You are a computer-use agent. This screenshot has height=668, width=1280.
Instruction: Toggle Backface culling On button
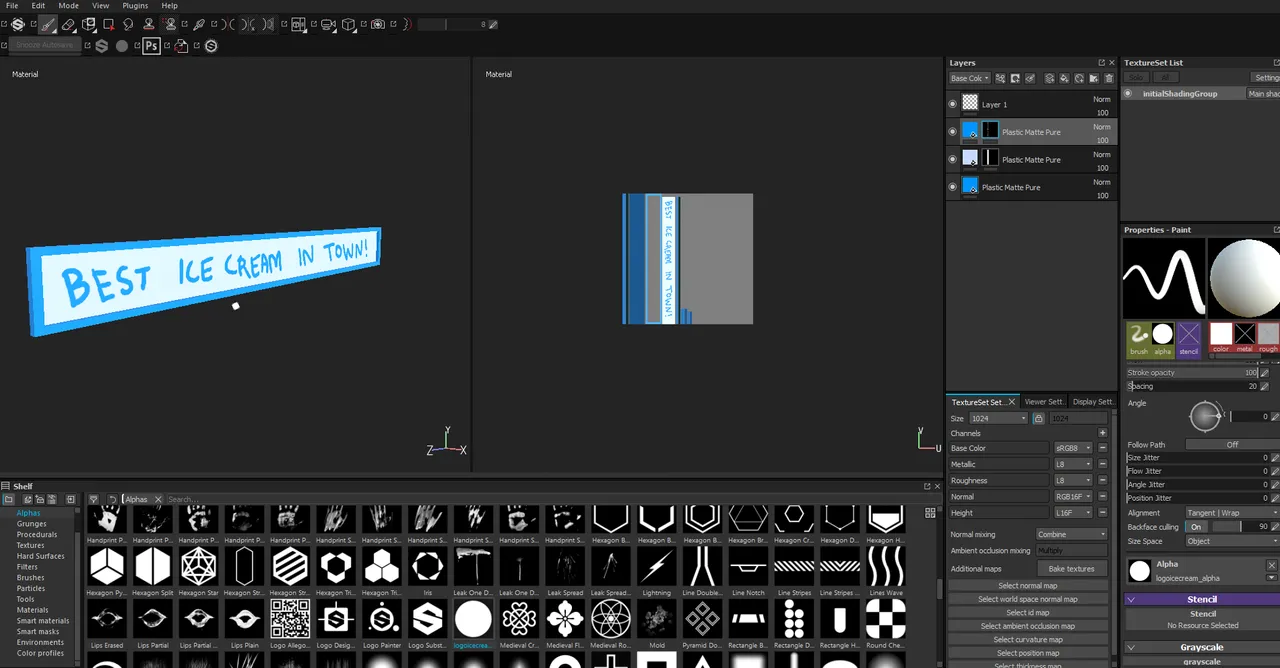(x=1196, y=527)
